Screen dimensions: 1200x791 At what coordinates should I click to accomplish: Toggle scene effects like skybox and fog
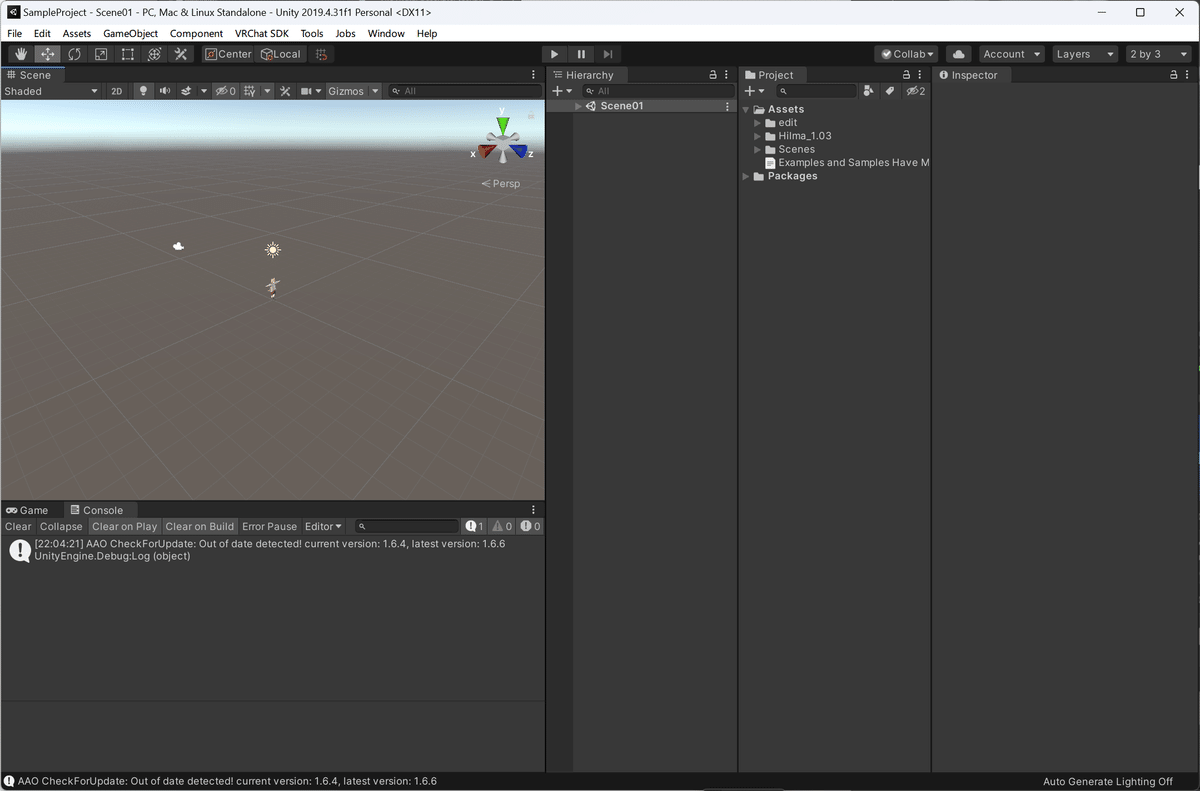tap(187, 91)
